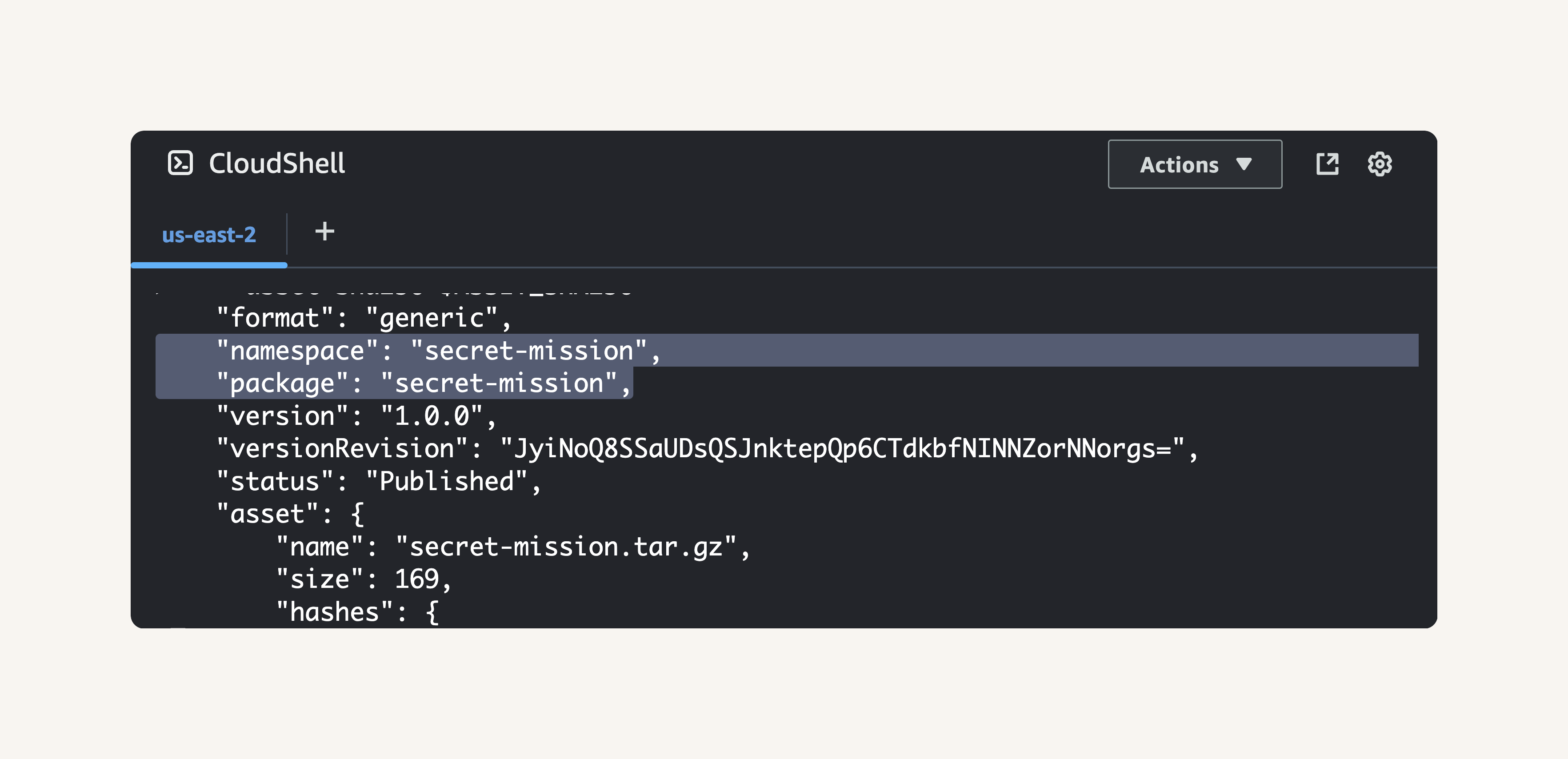Image resolution: width=1568 pixels, height=759 pixels.
Task: Click the "format": "generic" line
Action: (x=364, y=318)
